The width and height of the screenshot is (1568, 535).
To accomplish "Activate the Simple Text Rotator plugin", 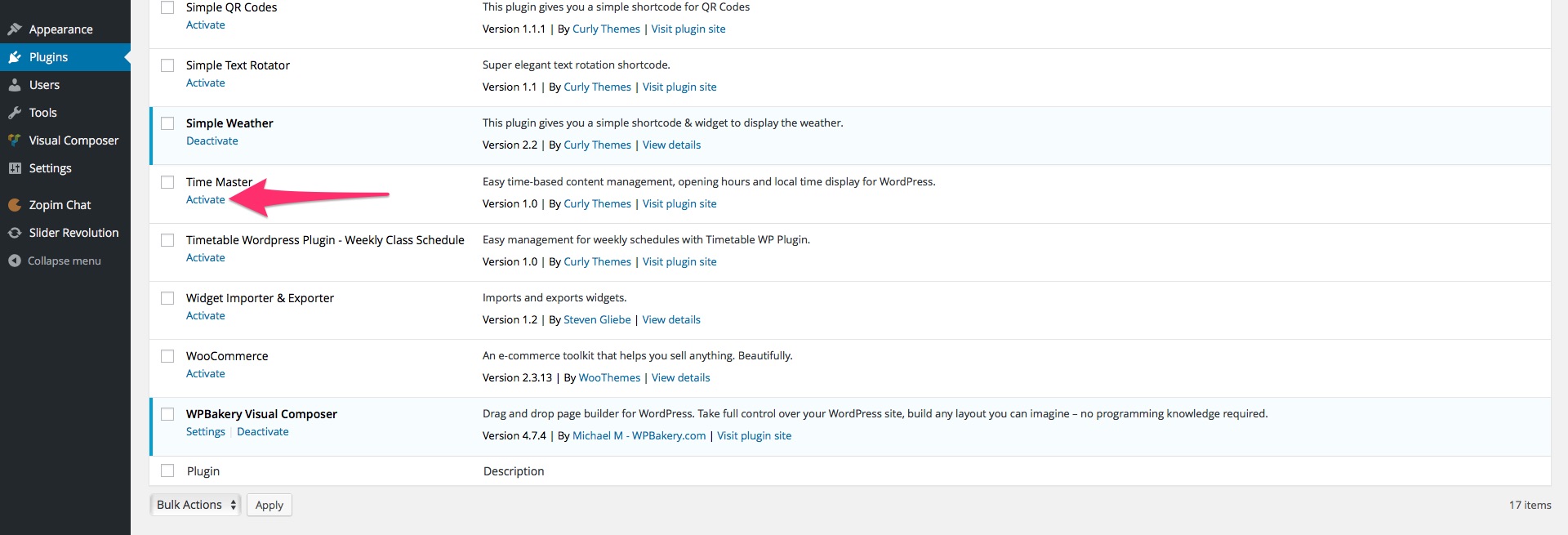I will click(x=206, y=83).
